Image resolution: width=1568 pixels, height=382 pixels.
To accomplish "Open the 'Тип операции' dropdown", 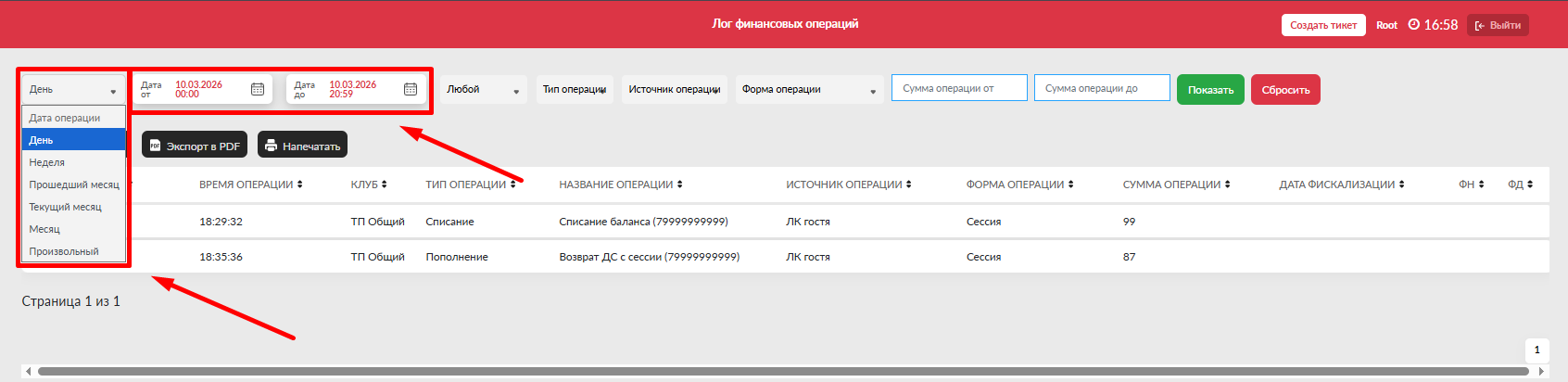I will pos(575,90).
